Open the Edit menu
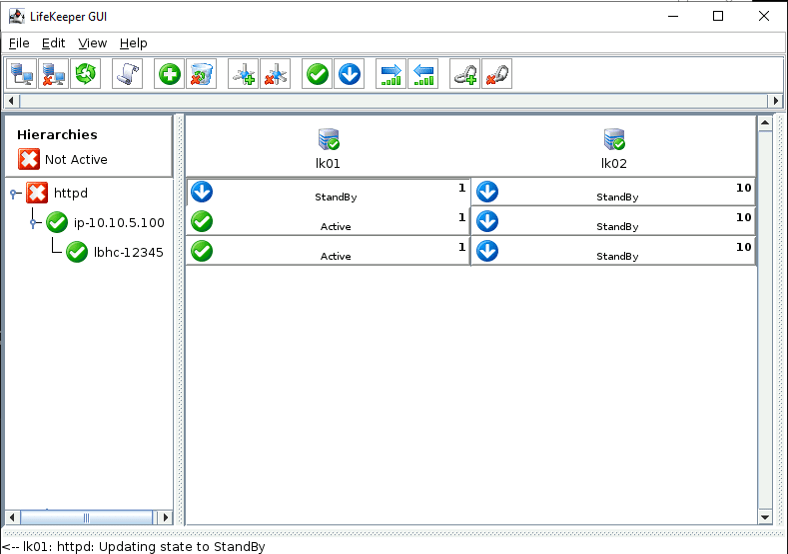This screenshot has width=788, height=554. pyautogui.click(x=53, y=43)
